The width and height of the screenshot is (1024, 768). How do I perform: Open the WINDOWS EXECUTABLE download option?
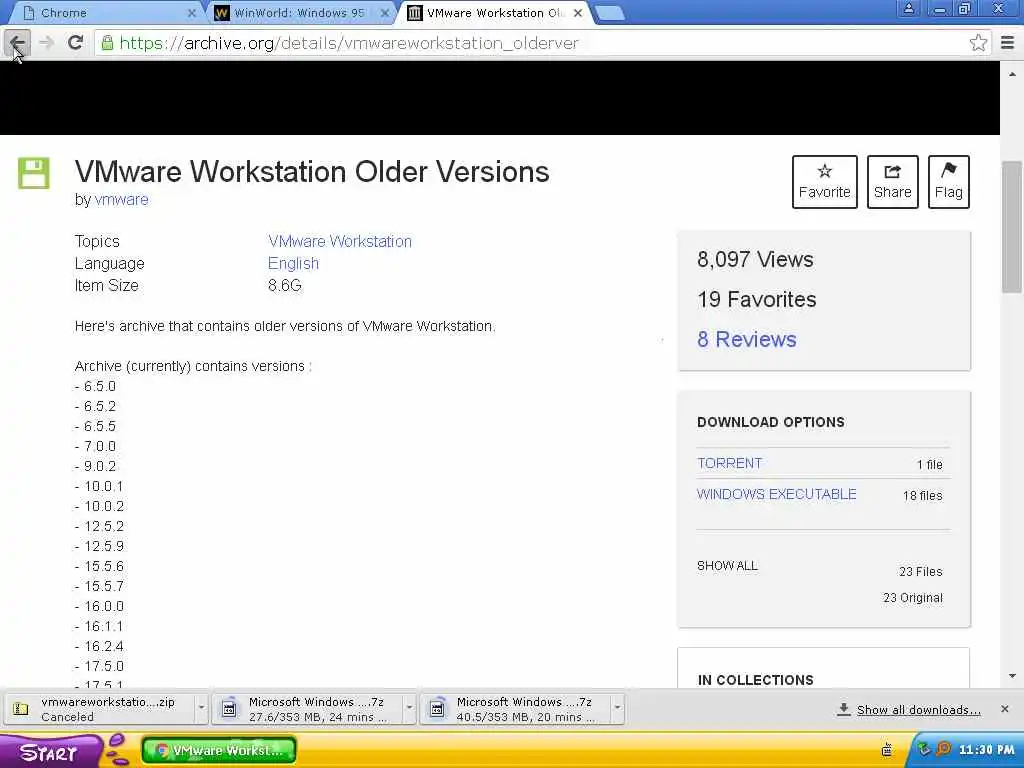(x=776, y=494)
